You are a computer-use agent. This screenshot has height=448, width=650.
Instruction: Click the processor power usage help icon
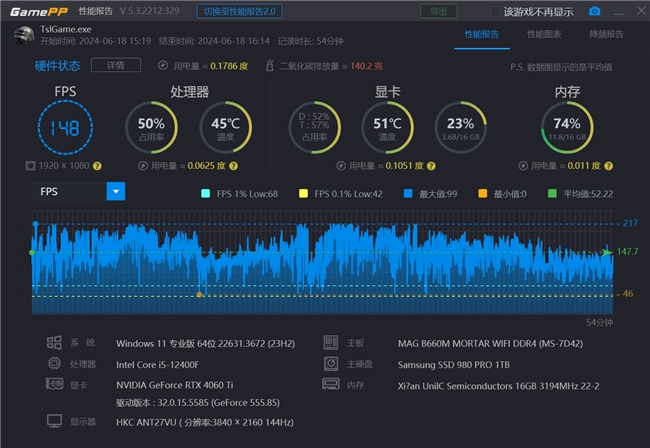233,166
